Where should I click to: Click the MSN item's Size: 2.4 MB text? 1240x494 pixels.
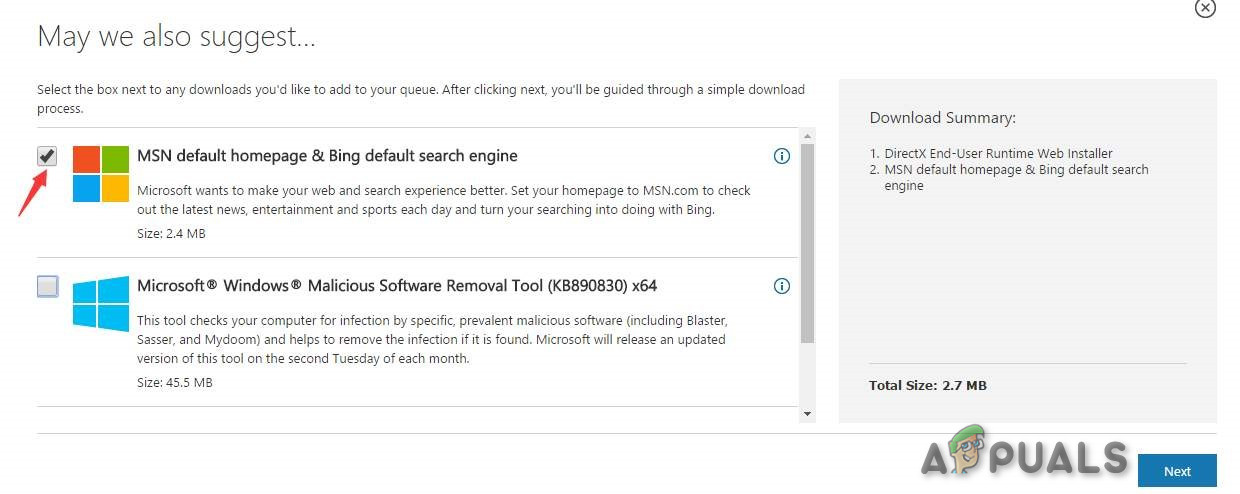[171, 234]
